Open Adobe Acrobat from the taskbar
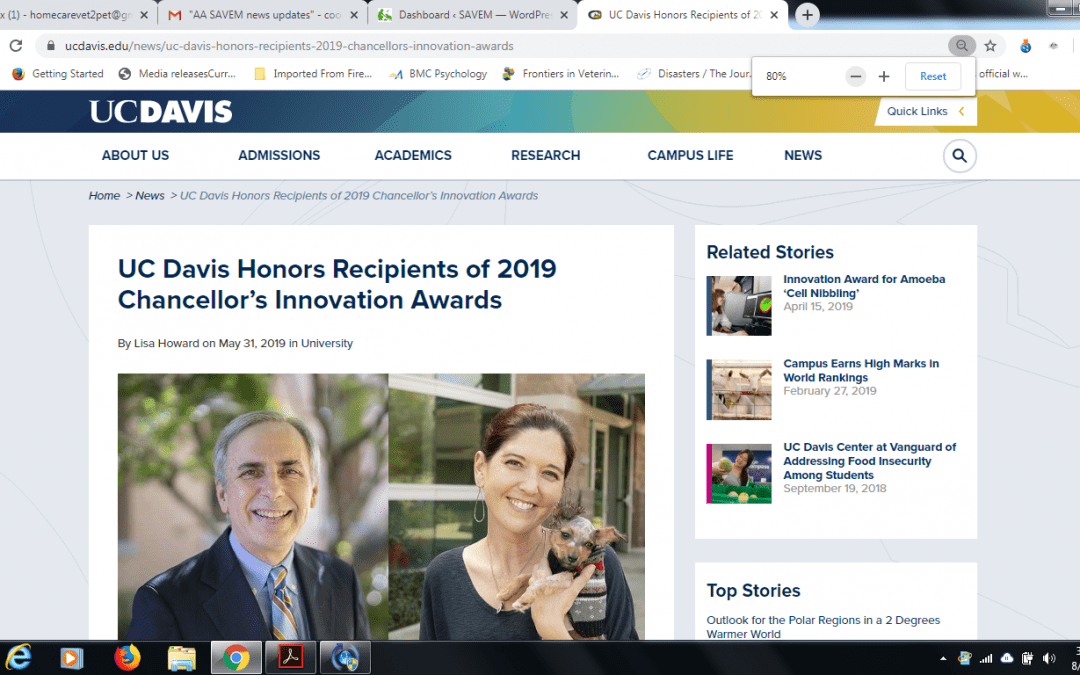The height and width of the screenshot is (675, 1080). tap(291, 657)
